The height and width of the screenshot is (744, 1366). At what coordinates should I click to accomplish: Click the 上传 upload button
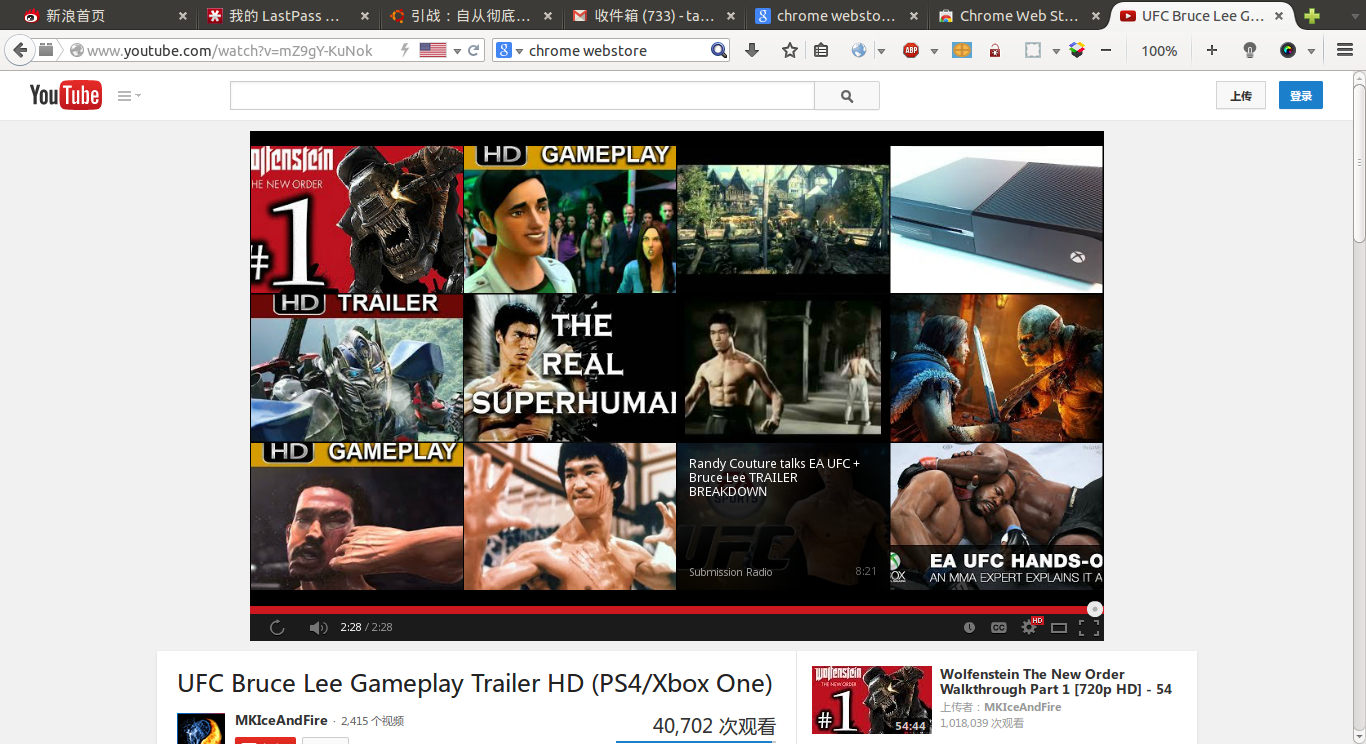tap(1241, 96)
